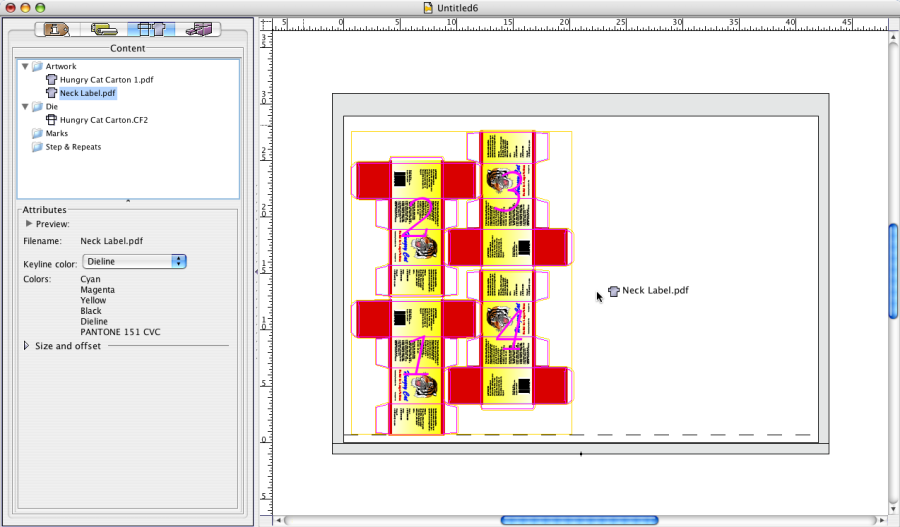Viewport: 900px width, 527px height.
Task: Click the horizontal scrollbar left arrow
Action: 279,520
